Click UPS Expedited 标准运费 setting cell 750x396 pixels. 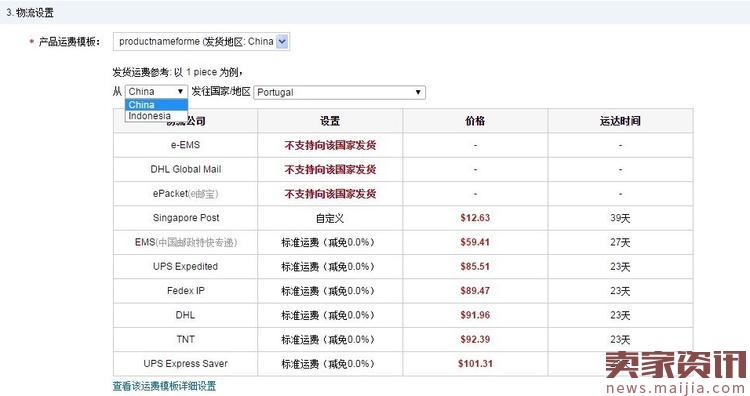330,266
